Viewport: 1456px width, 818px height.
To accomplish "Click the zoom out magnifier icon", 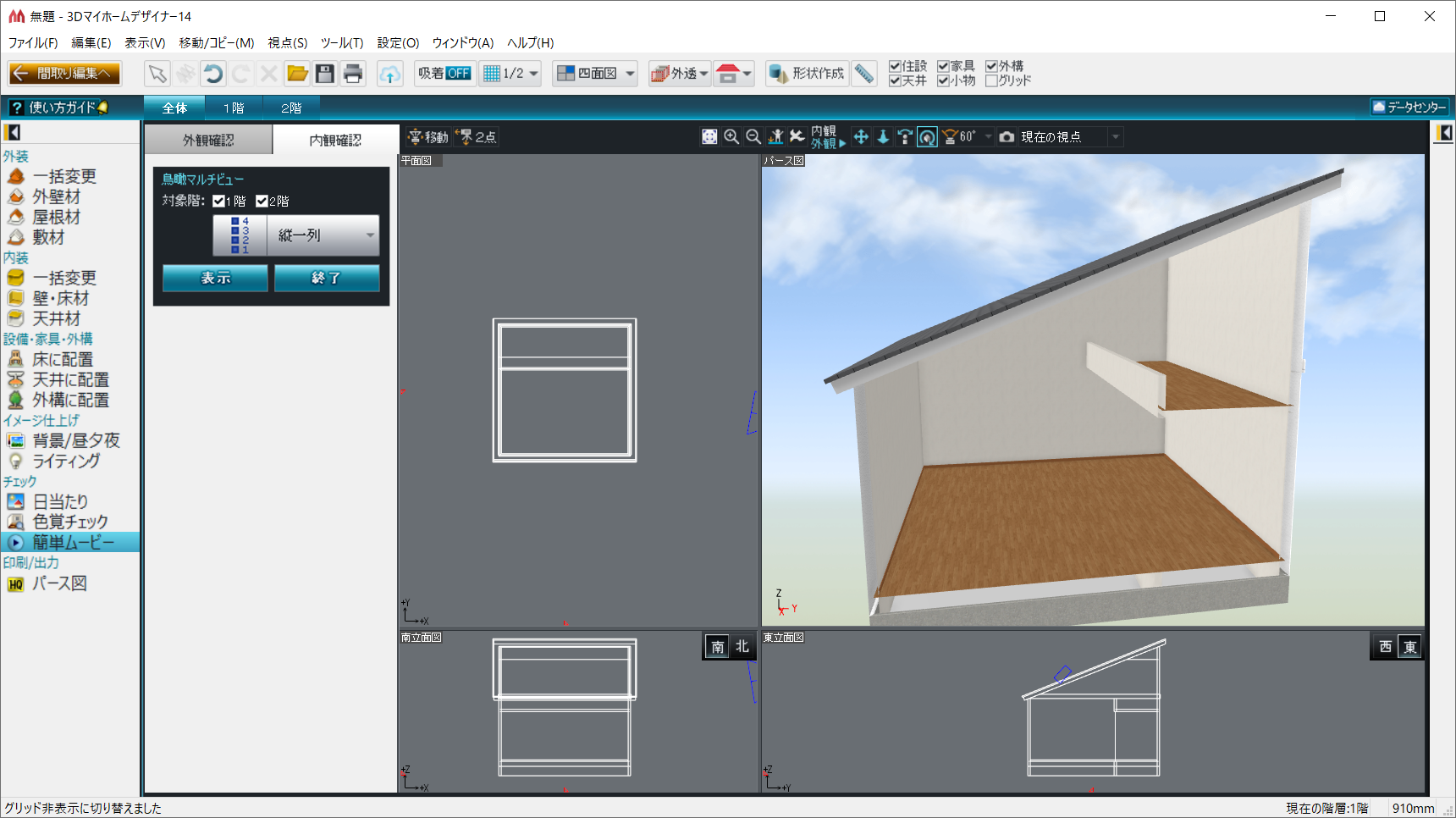I will coord(753,137).
